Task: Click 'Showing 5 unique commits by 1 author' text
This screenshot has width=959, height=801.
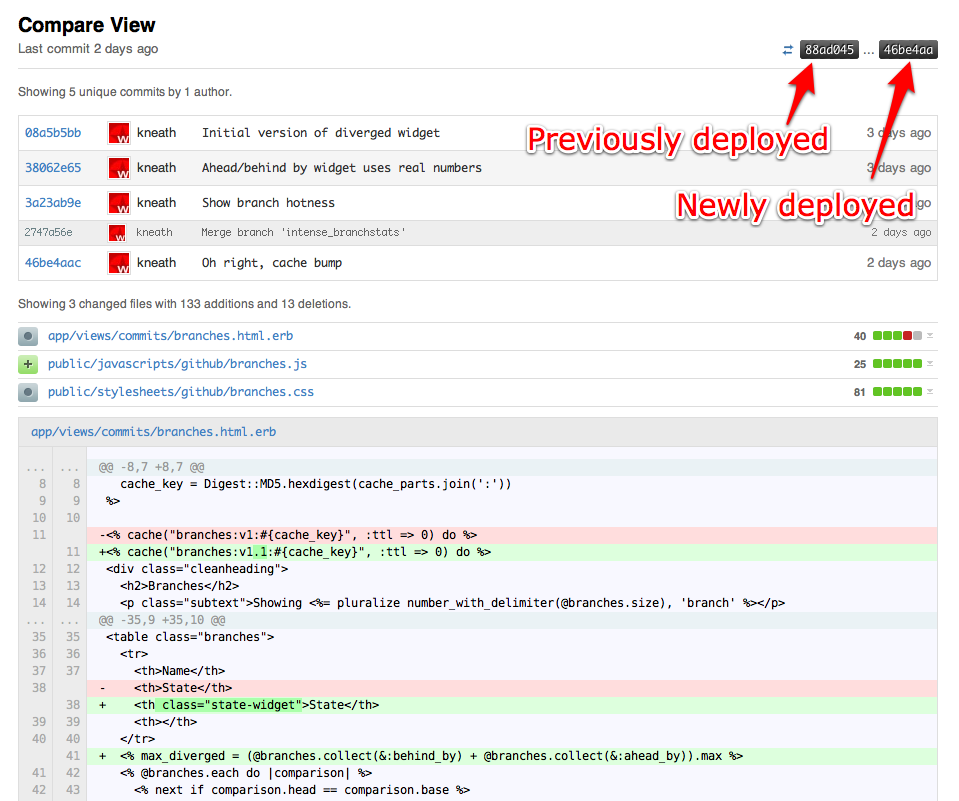Action: 125,92
